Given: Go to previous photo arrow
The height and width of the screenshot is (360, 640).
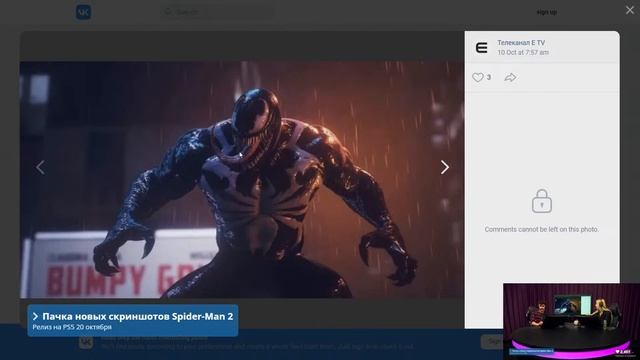Looking at the screenshot, I should tap(40, 167).
